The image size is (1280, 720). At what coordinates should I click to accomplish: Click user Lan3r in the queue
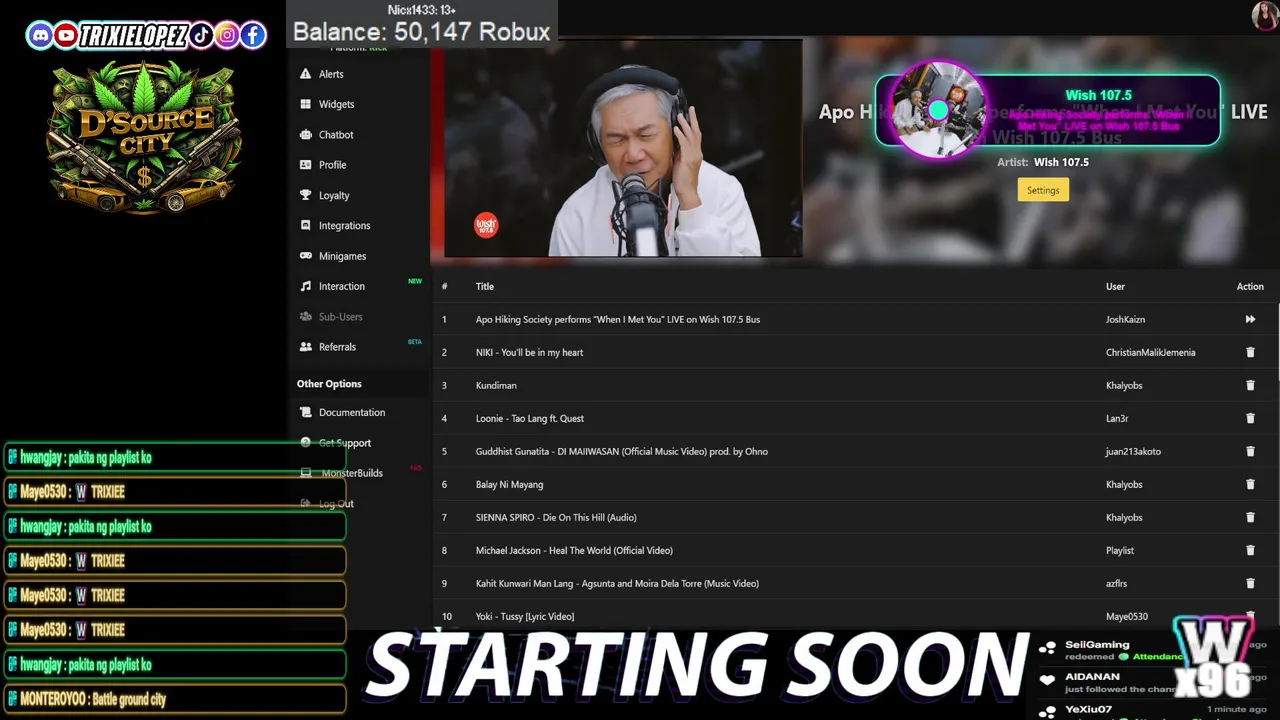point(1116,418)
